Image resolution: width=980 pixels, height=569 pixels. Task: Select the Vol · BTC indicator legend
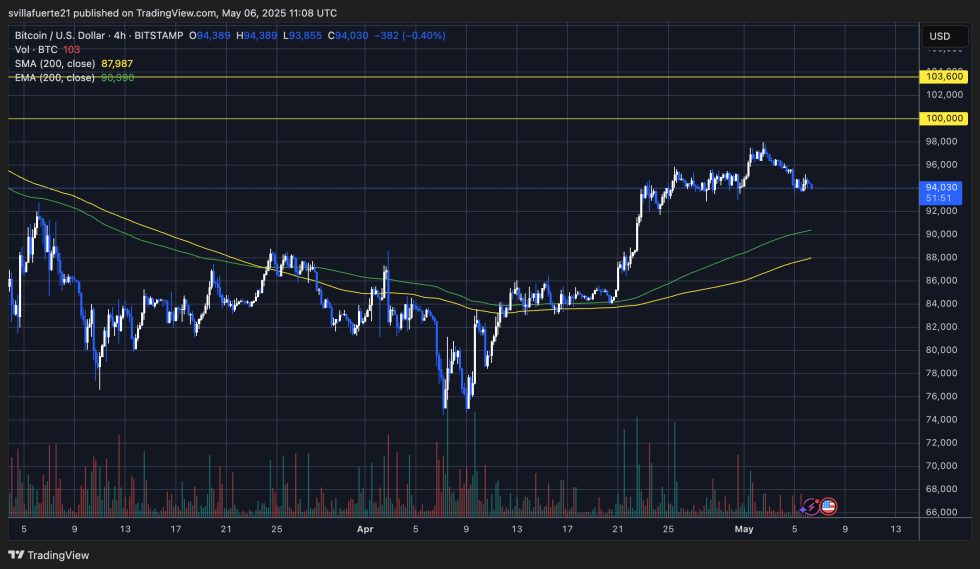(x=36, y=49)
